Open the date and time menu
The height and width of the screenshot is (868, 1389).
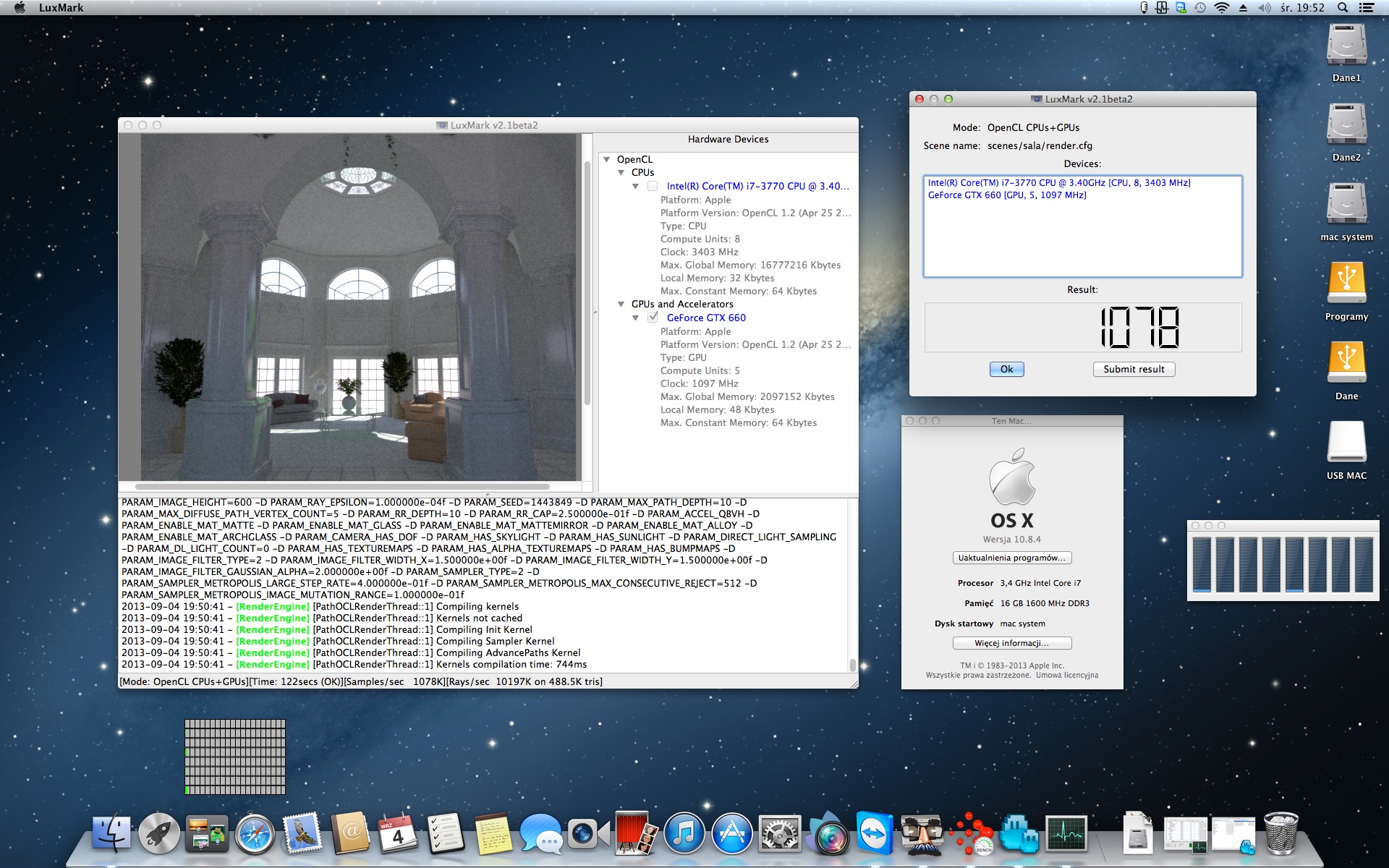[x=1302, y=8]
